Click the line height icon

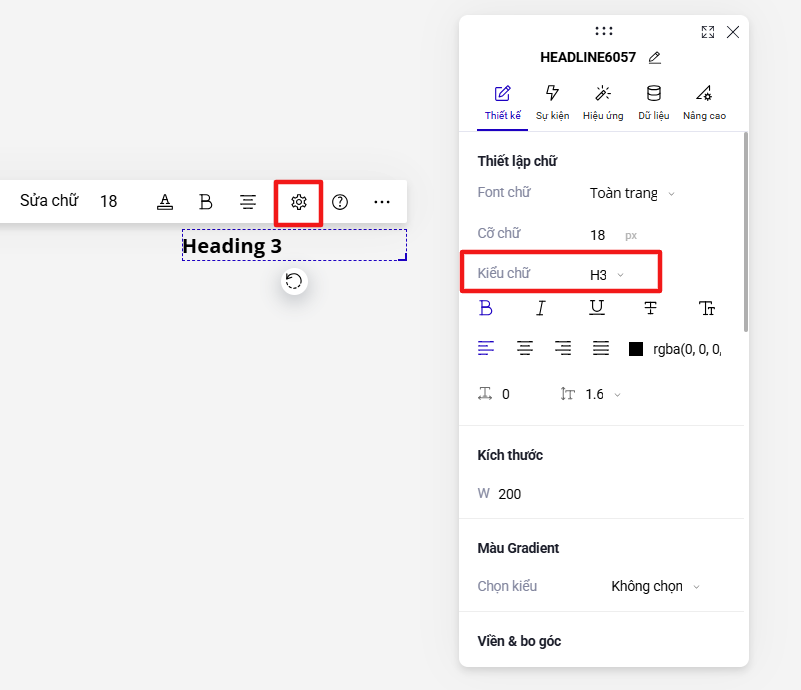[x=567, y=394]
